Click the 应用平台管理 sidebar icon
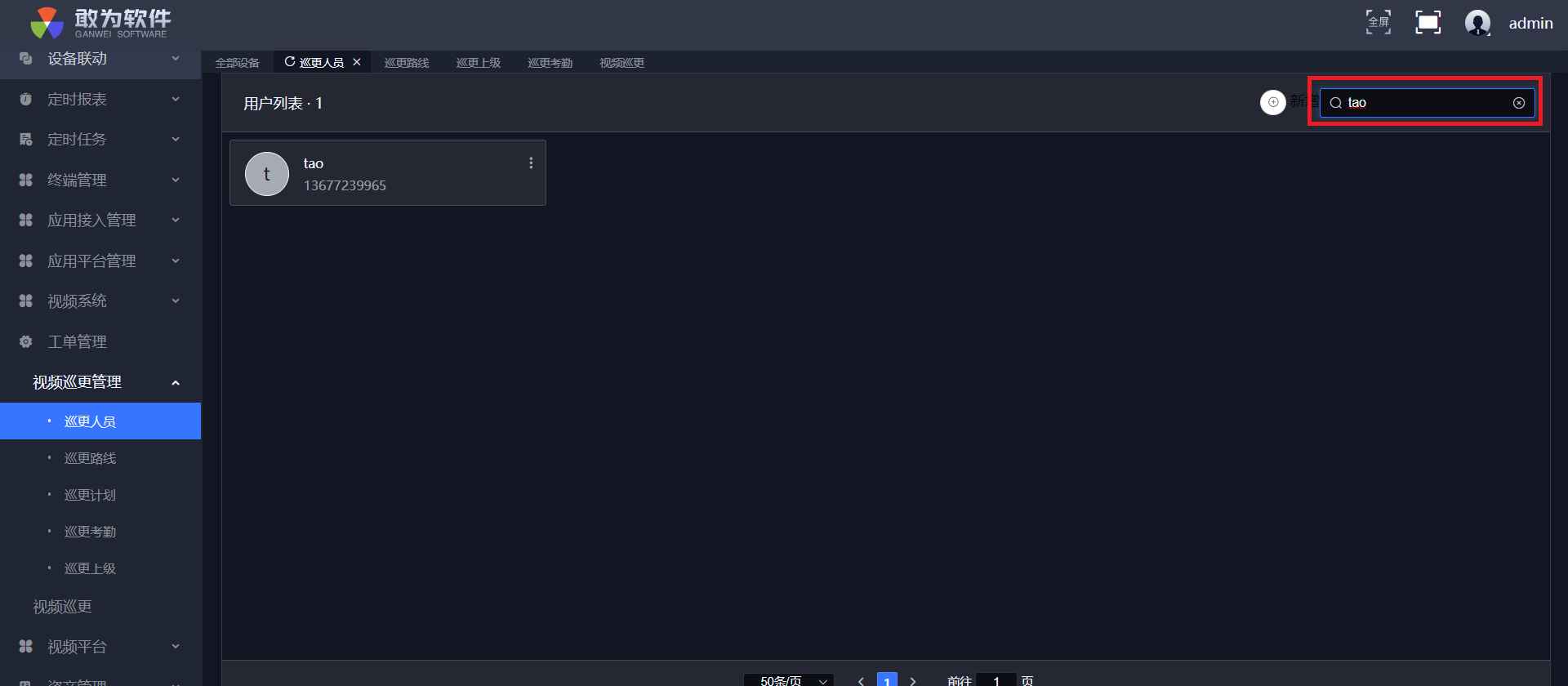 26,261
